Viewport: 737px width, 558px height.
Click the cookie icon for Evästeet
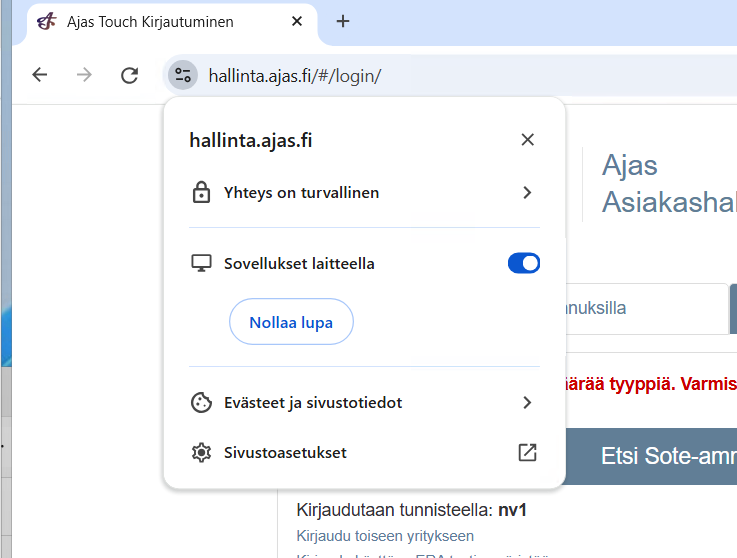(201, 403)
